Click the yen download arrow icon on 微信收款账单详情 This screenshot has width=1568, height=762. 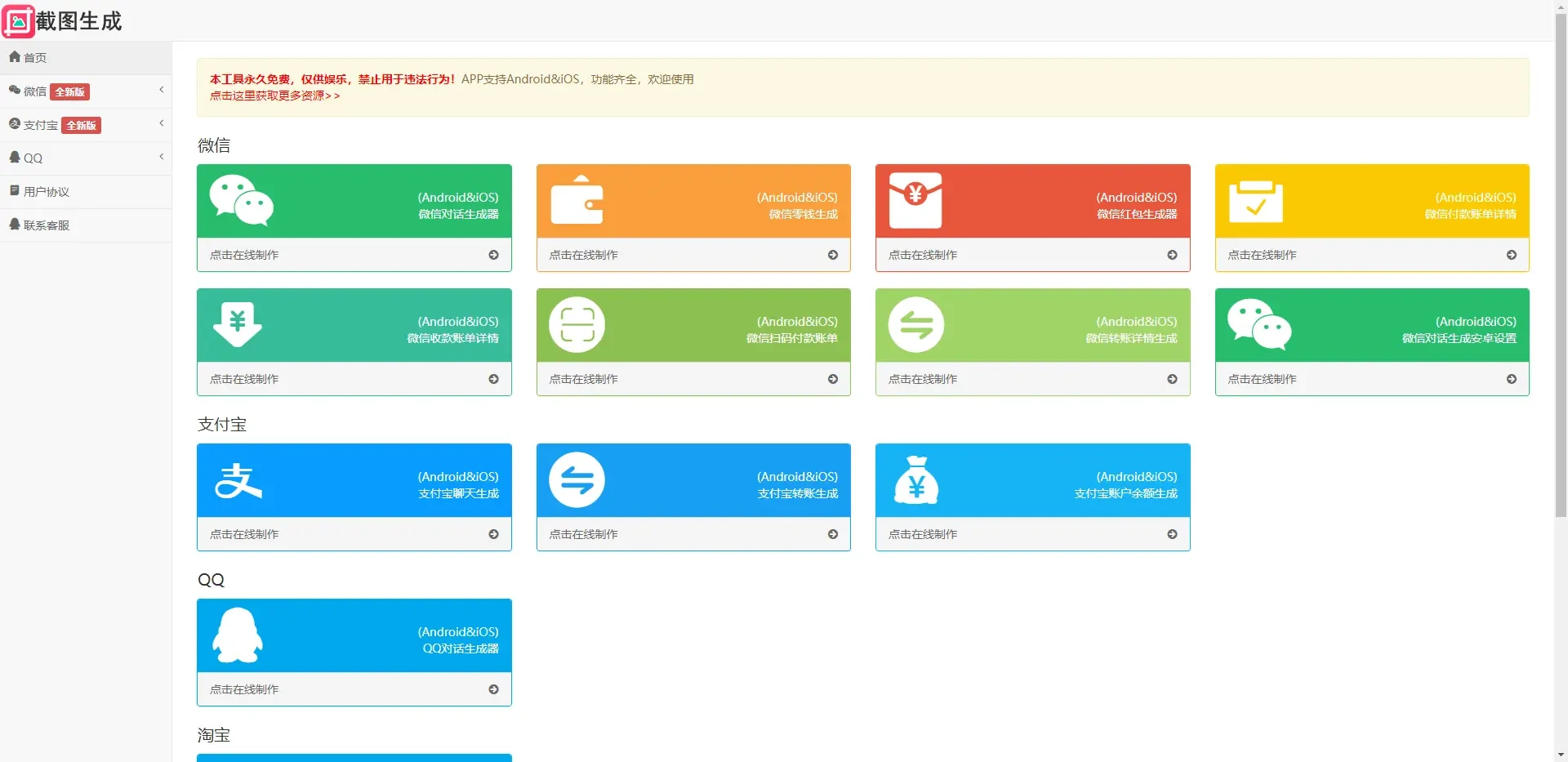tap(237, 324)
